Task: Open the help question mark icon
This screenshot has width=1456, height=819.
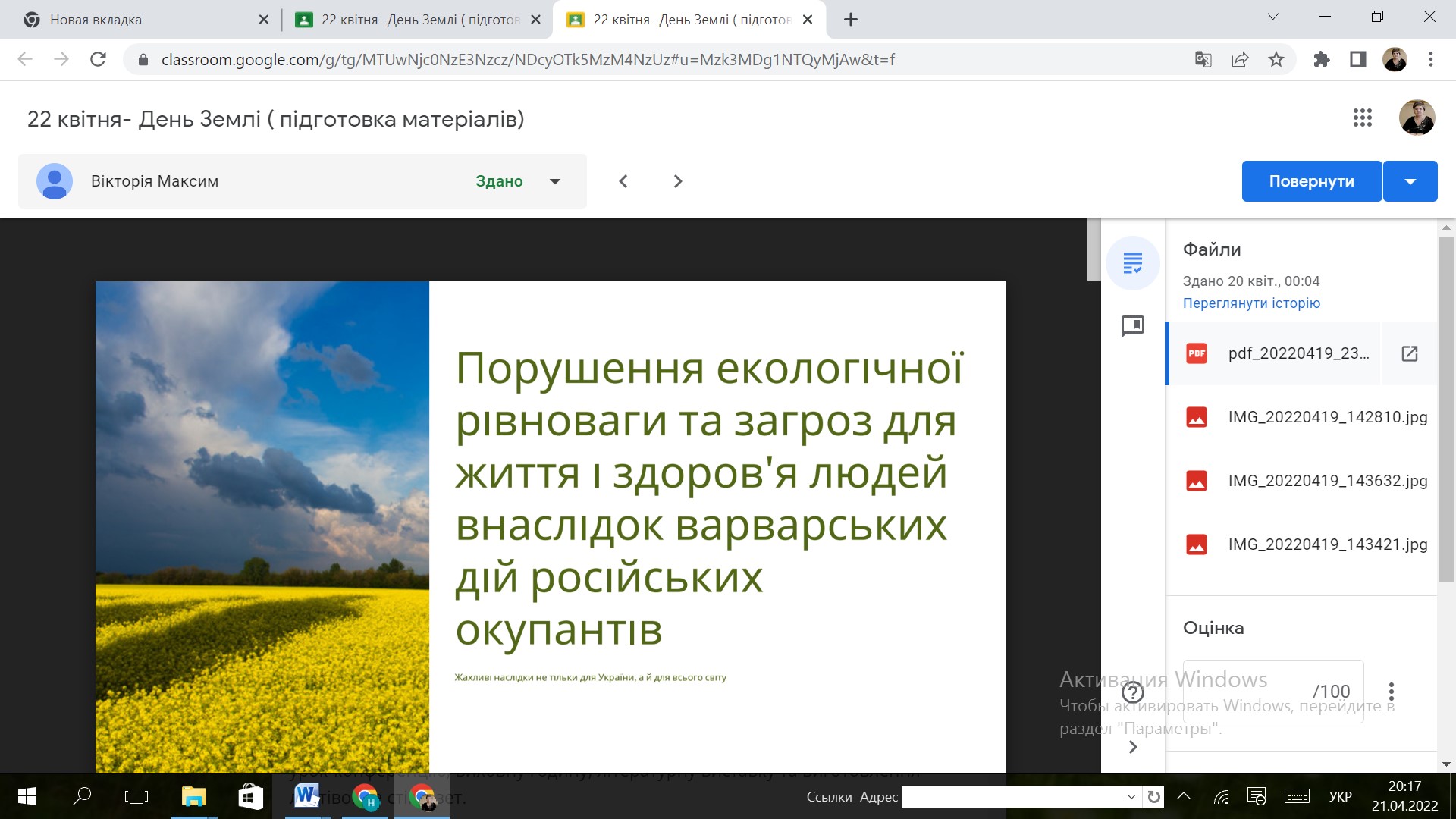Action: pyautogui.click(x=1133, y=692)
